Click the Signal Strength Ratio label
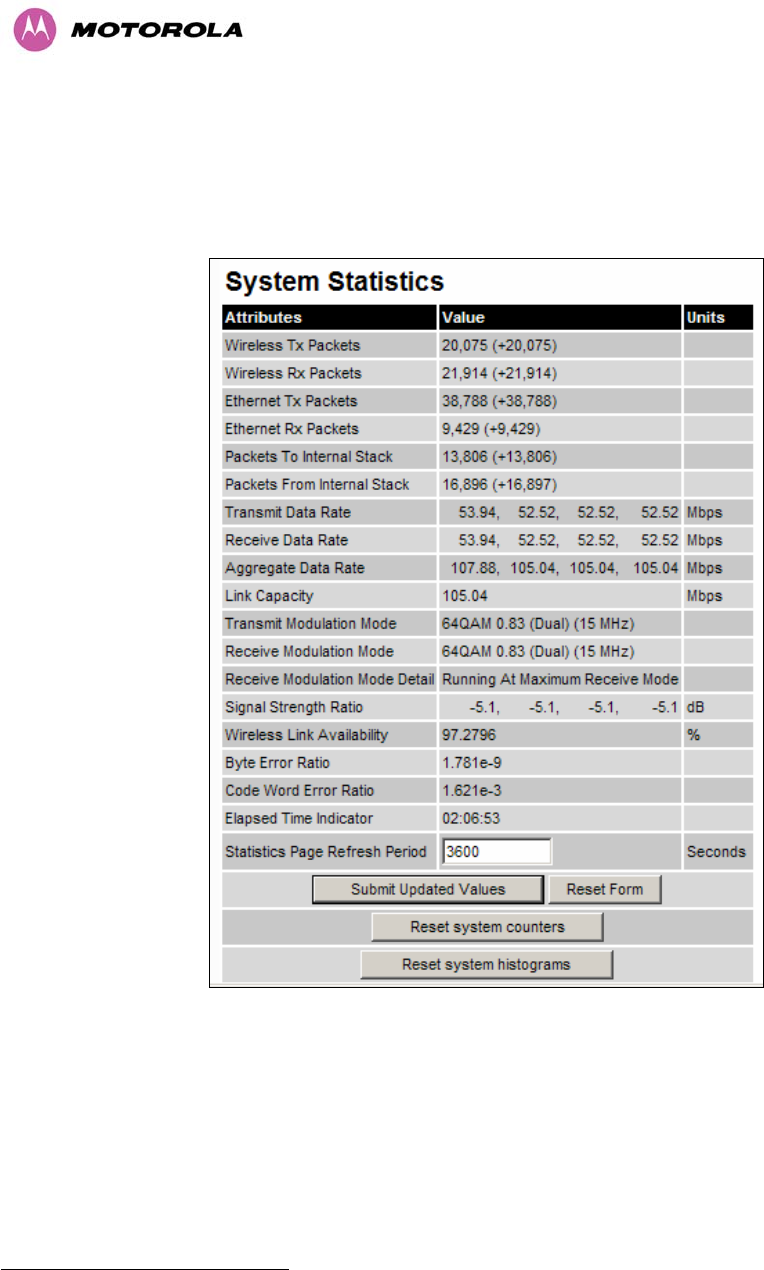Image resolution: width=764 pixels, height=1270 pixels. (294, 707)
